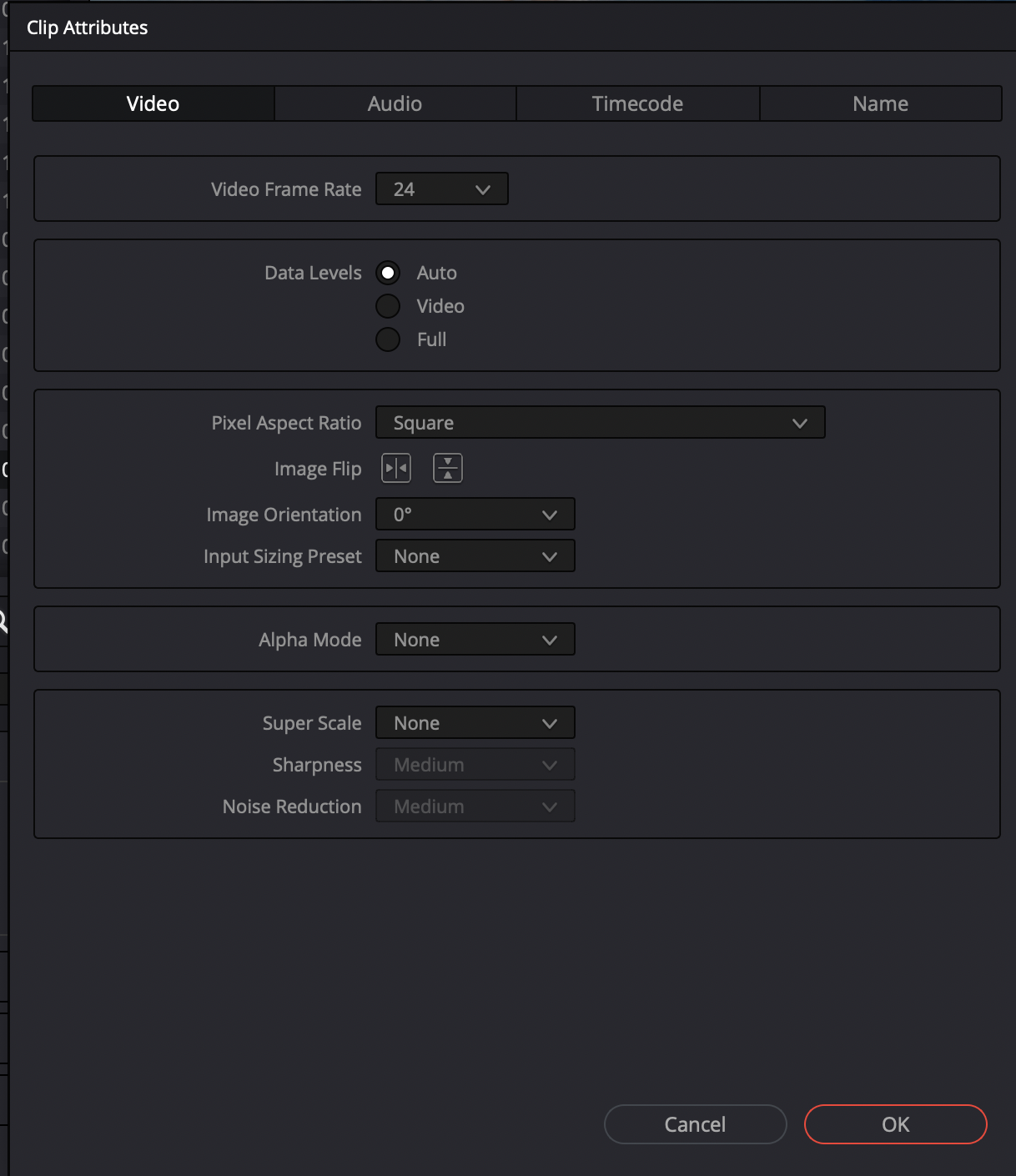Image resolution: width=1016 pixels, height=1176 pixels.
Task: Flip the image horizontally
Action: click(396, 469)
